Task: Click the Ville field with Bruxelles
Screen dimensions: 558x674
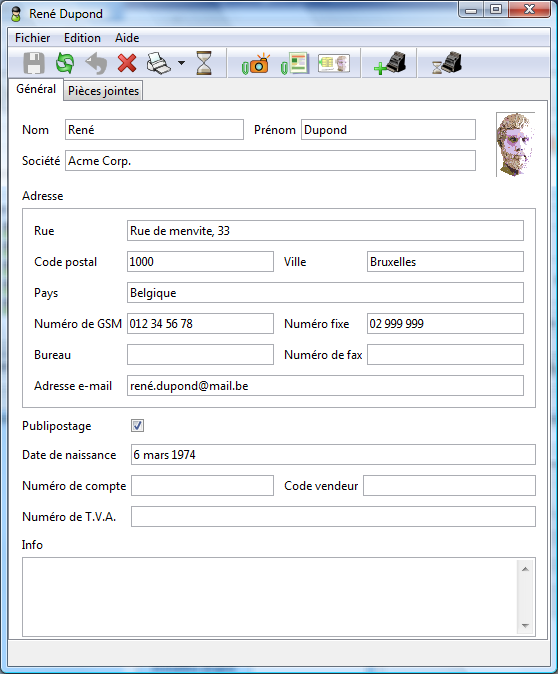Action: tap(445, 262)
